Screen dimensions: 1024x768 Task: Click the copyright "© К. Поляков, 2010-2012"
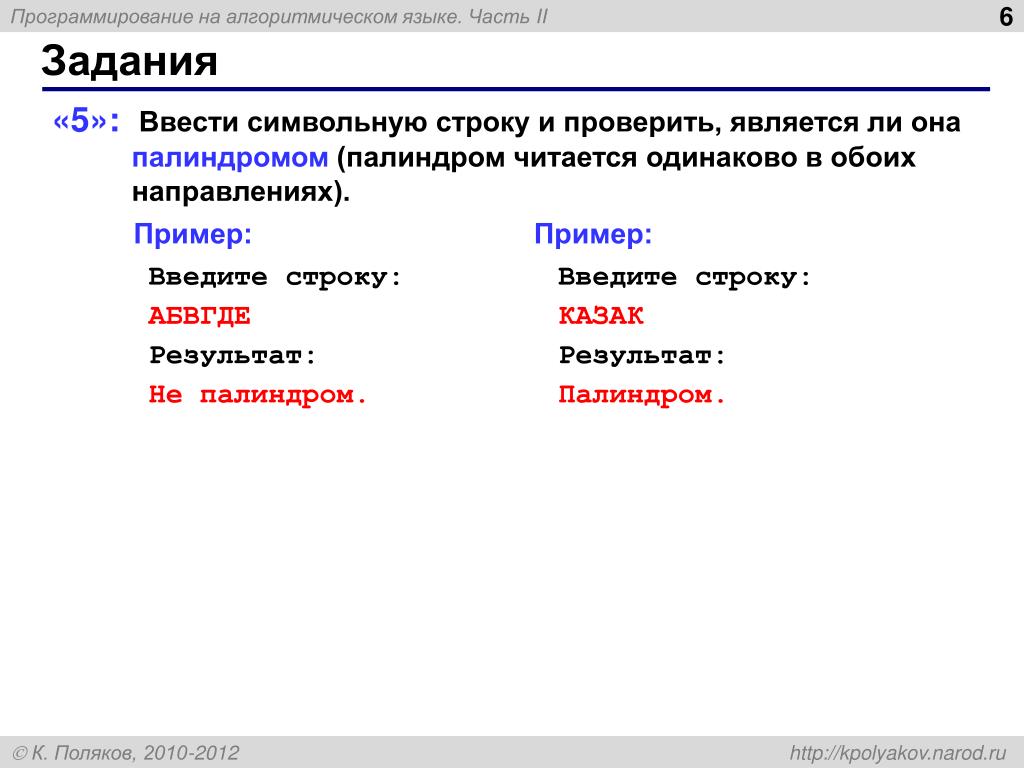coord(126,753)
